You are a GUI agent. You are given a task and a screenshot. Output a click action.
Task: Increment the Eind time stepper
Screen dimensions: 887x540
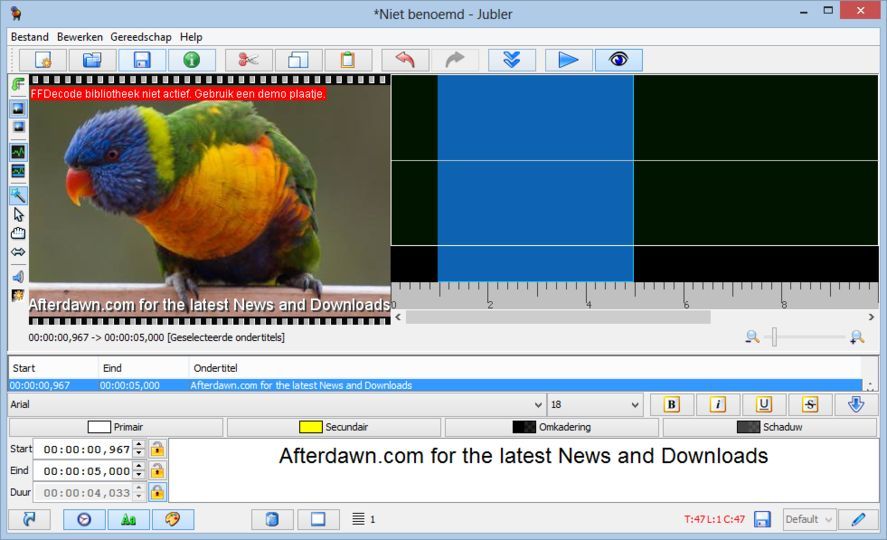click(139, 466)
